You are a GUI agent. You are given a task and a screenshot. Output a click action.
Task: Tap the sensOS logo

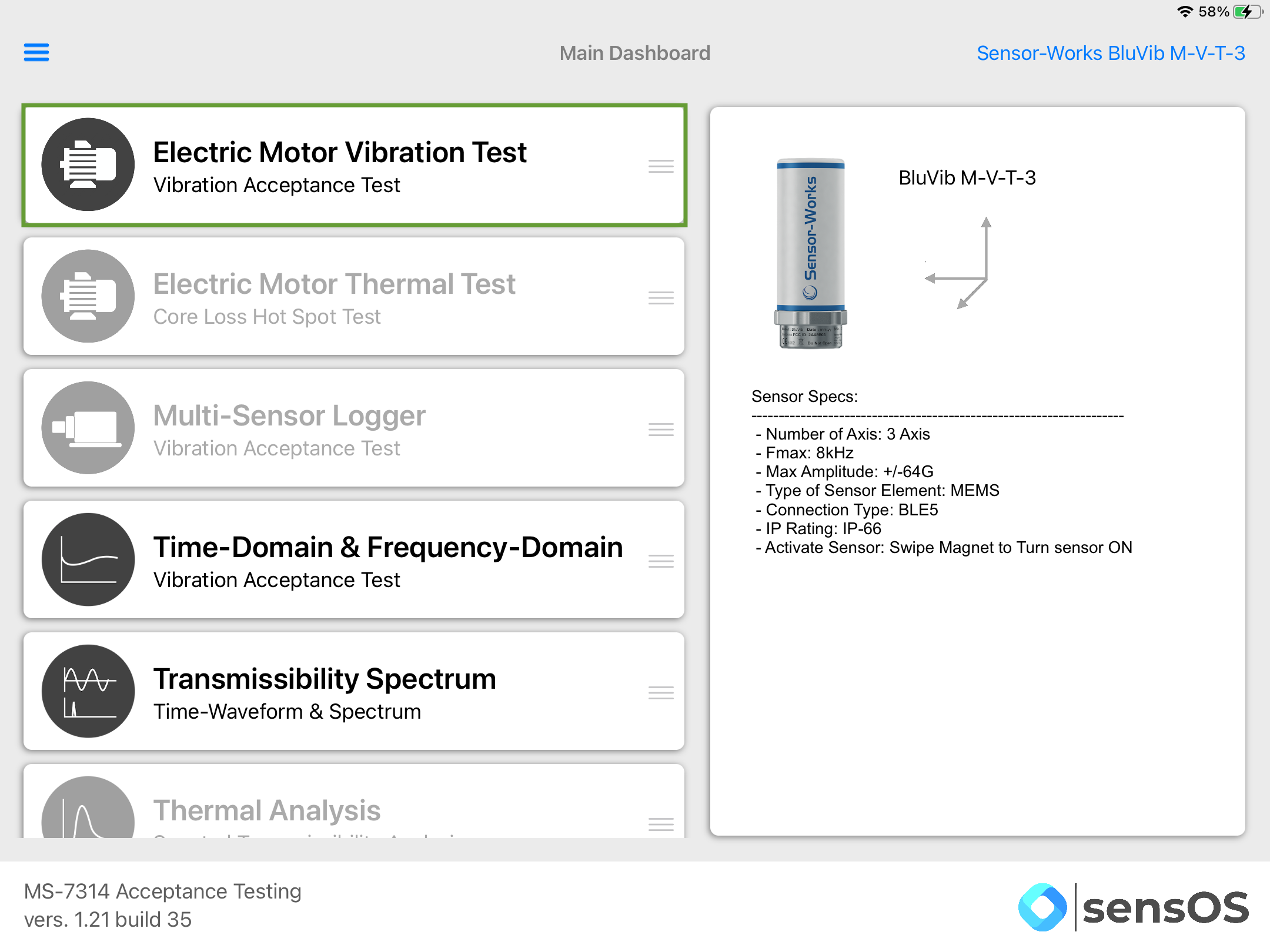pos(1134,907)
